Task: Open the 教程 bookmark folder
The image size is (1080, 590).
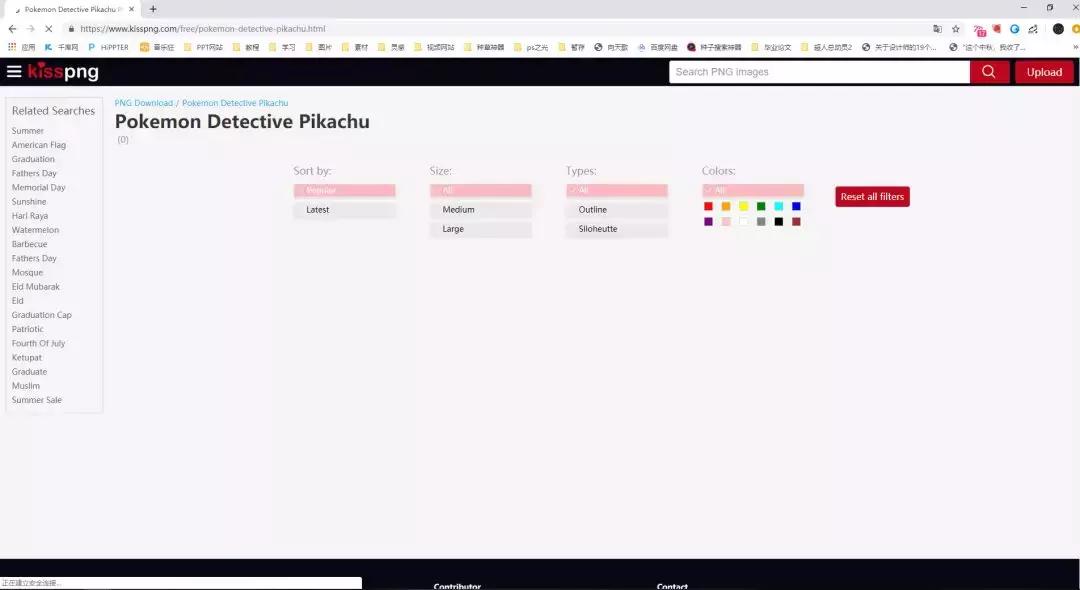Action: click(247, 48)
